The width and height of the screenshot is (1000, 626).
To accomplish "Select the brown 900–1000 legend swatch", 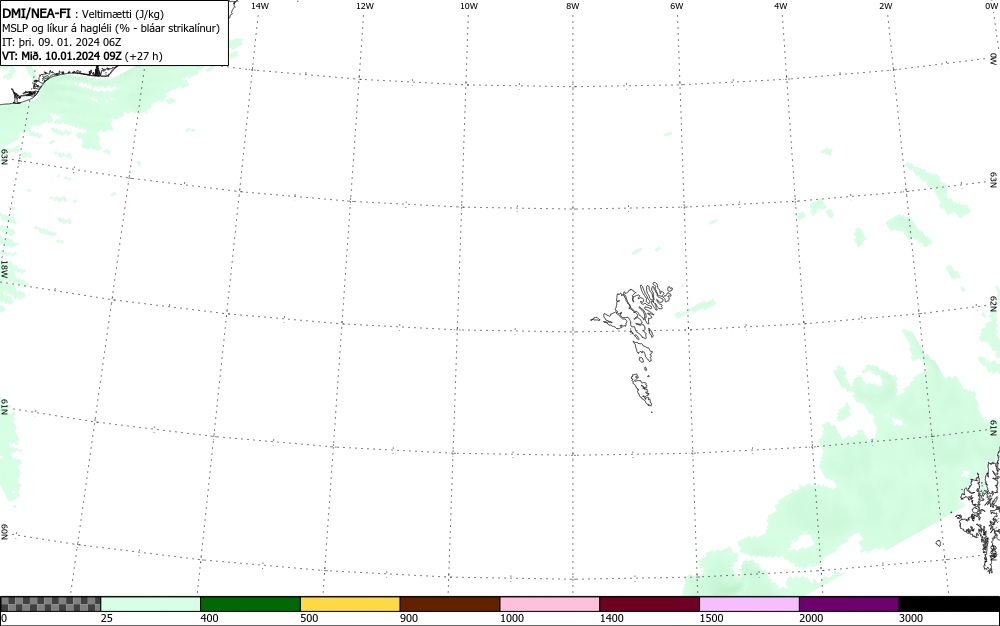I will 450,604.
